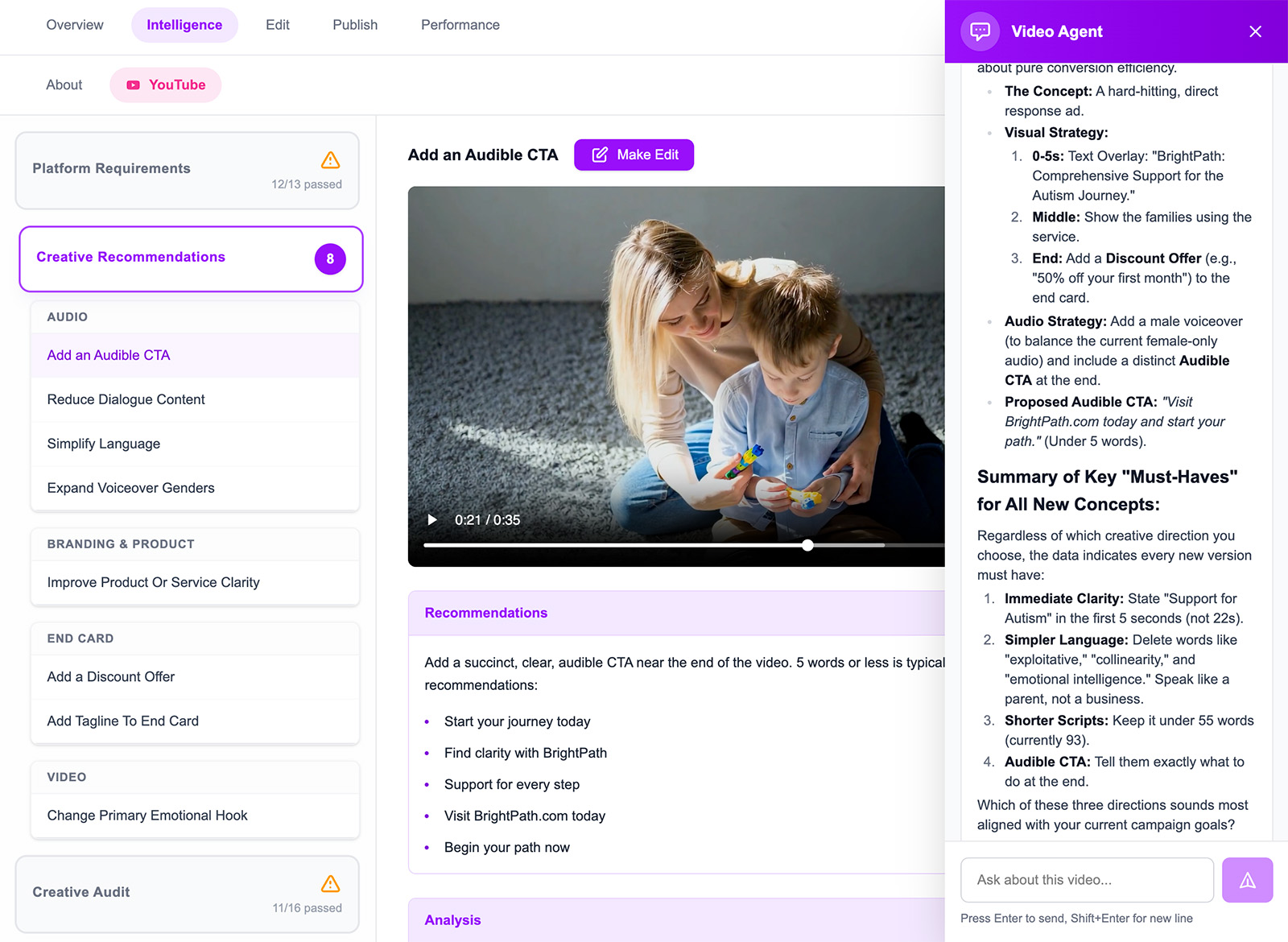Screen dimensions: 1288x942
Task: Click the pencil icon inside Make Edit
Action: [x=600, y=155]
